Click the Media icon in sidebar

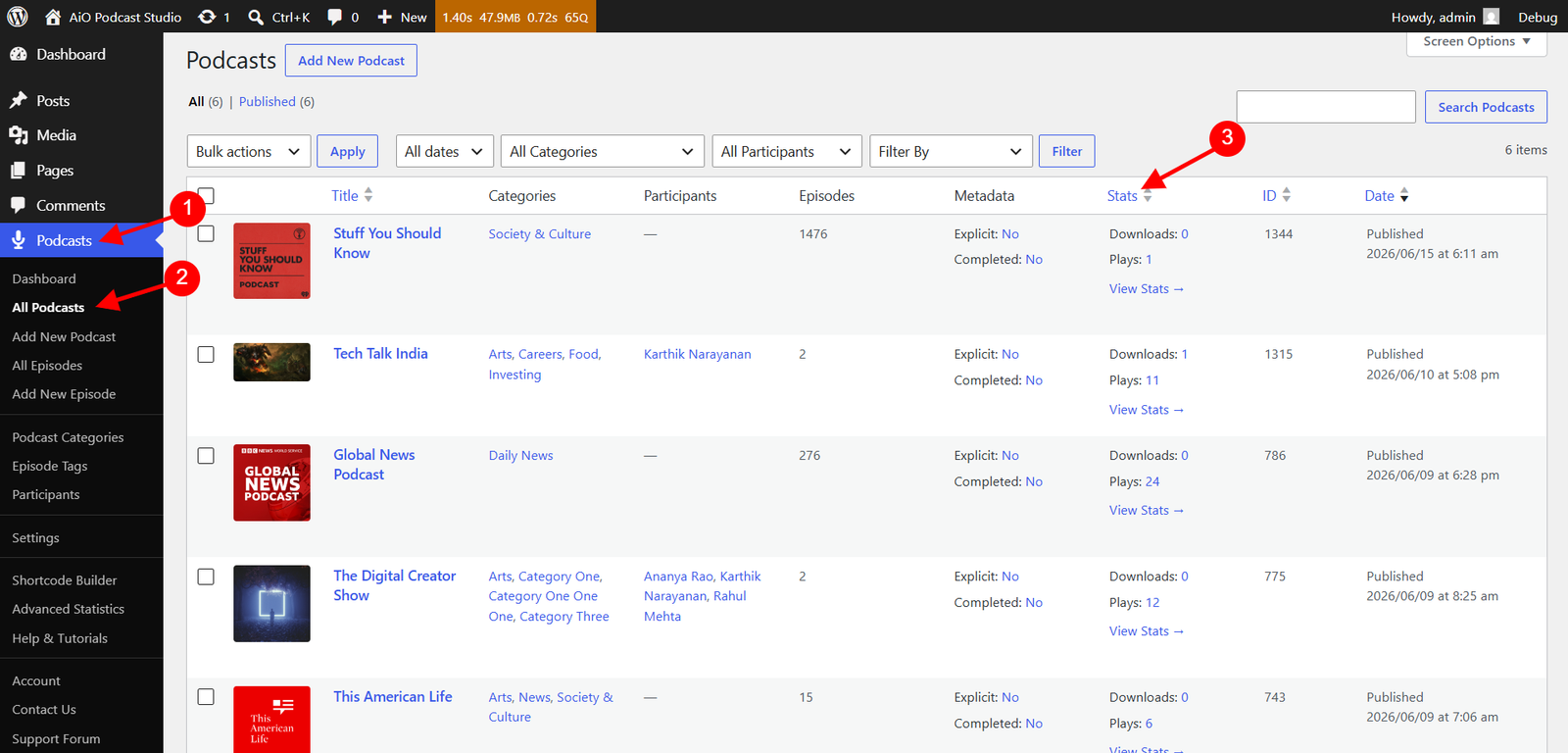[18, 135]
